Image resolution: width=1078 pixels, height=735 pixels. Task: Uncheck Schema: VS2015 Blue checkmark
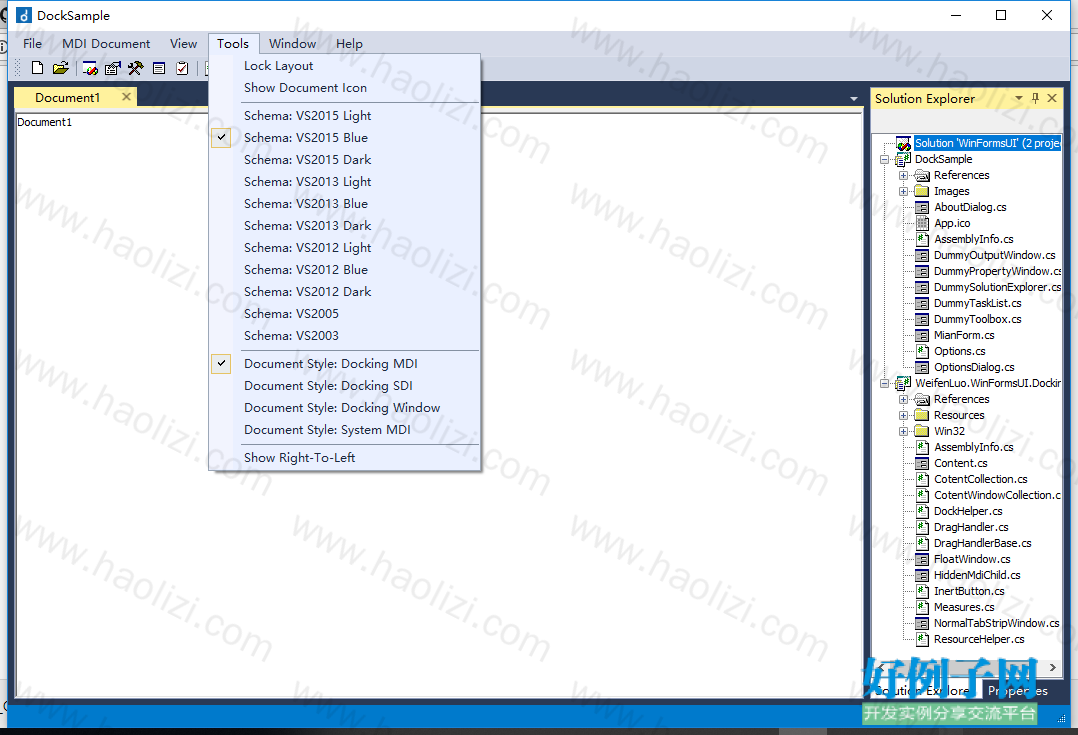click(x=221, y=138)
